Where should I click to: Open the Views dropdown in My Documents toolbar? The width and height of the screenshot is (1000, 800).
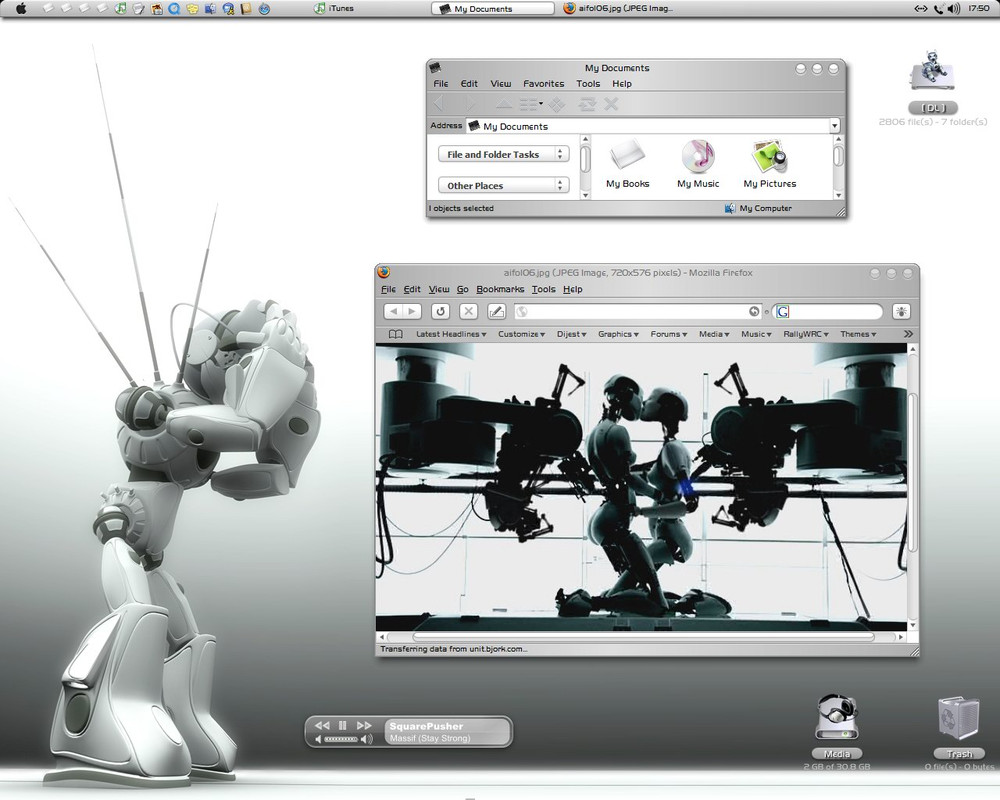531,103
